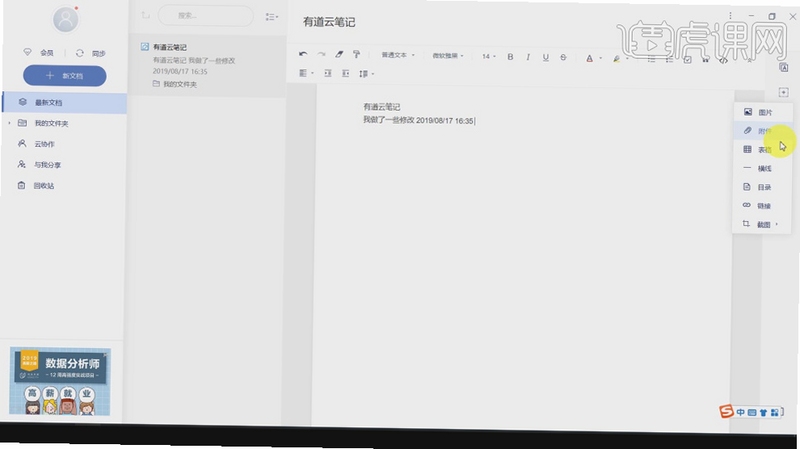Screen dimensions: 800x449
Task: Open the user avatar profile
Action: (x=66, y=19)
